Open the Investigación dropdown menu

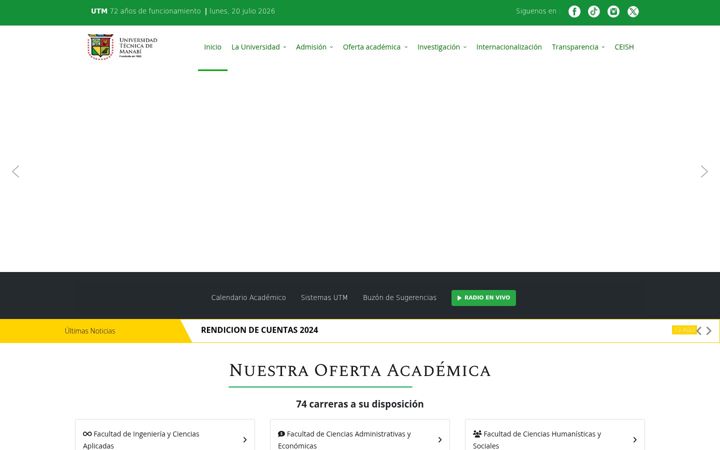[442, 47]
